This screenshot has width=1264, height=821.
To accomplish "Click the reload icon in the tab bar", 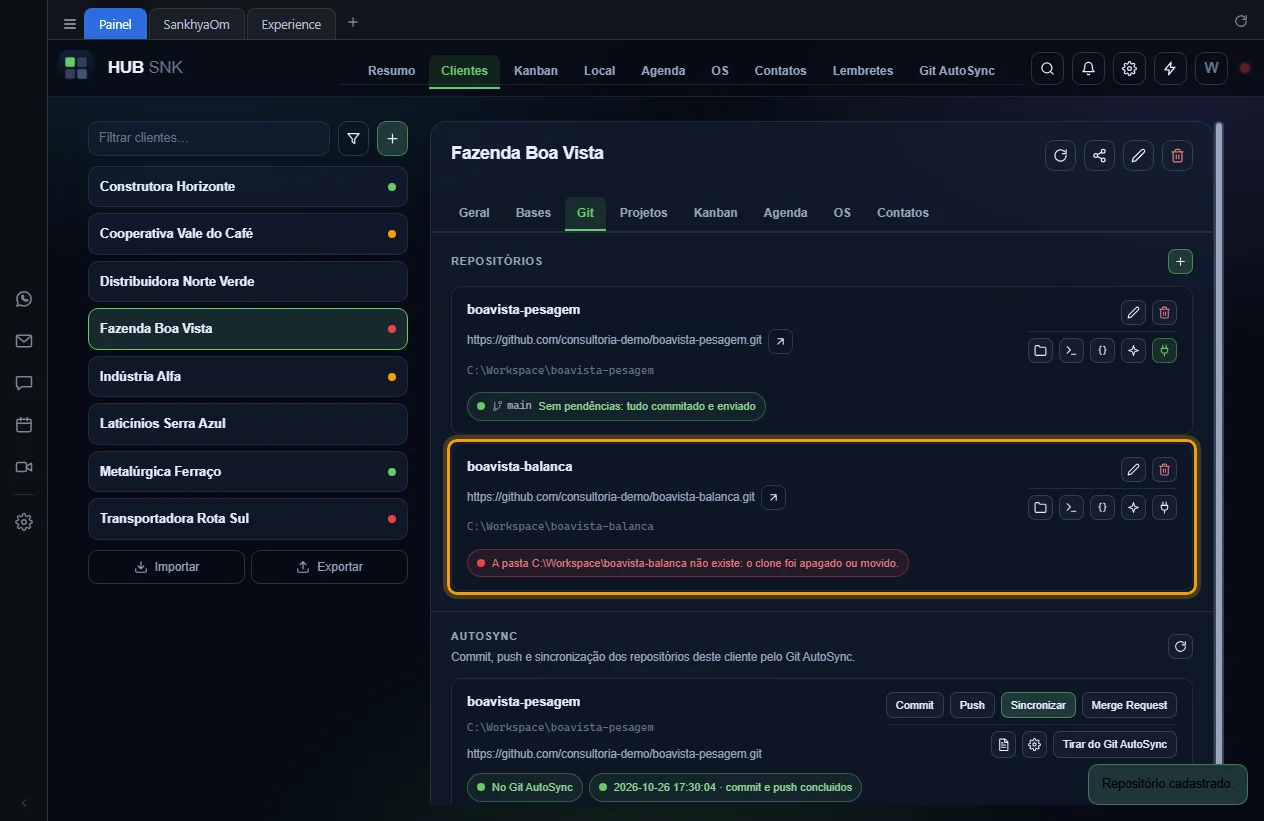I will (x=1241, y=21).
